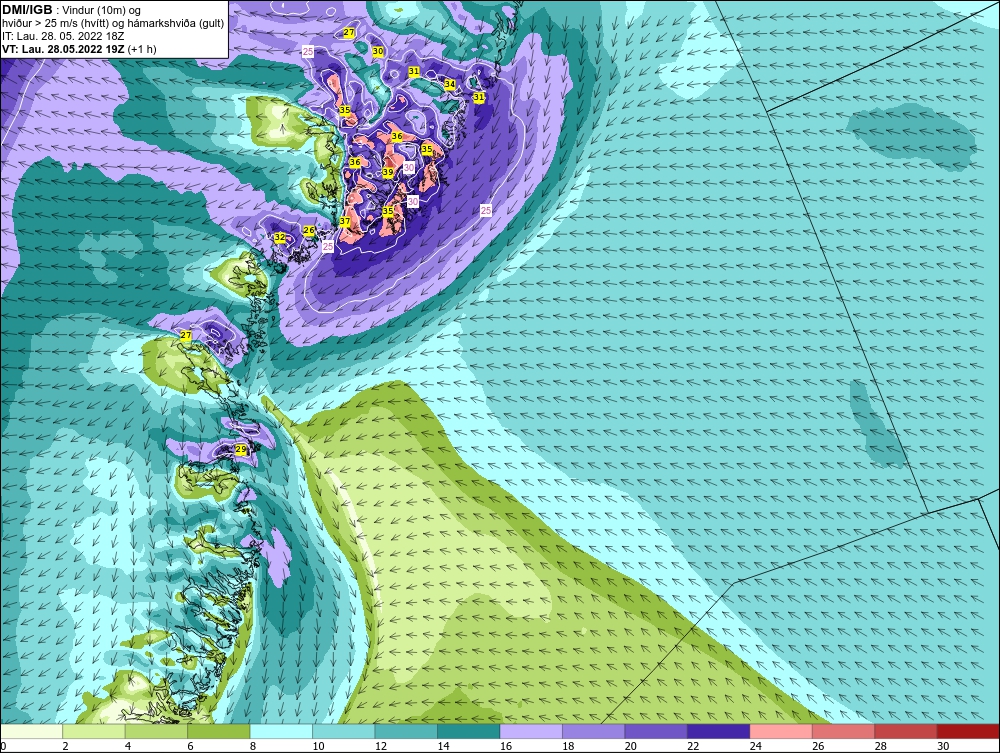This screenshot has height=753, width=1000.
Task: Click the yellow 39 maximum gust label
Action: [388, 173]
